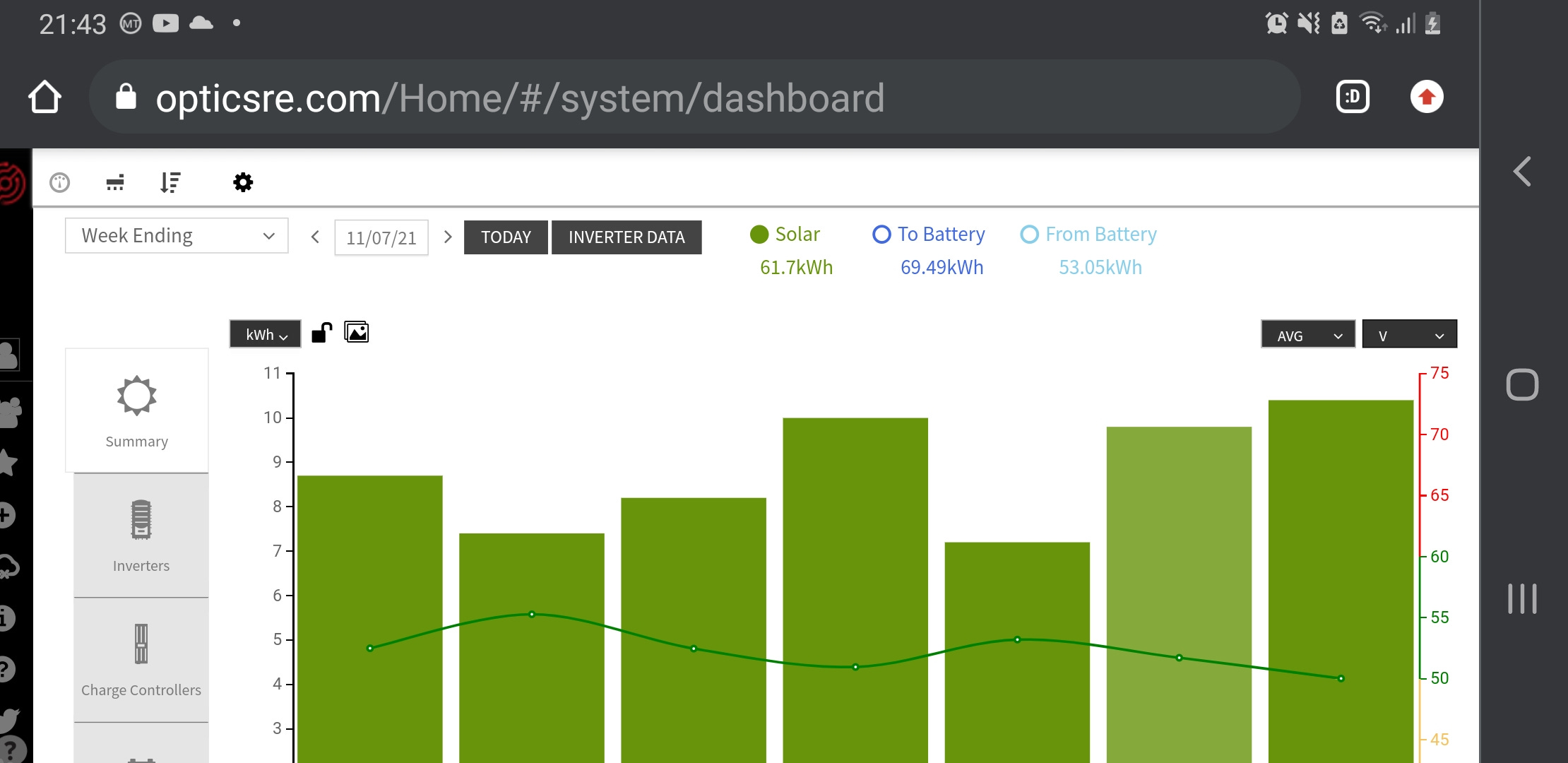Switch to the Charge Controllers tab
Screen dimensions: 1568x763
tap(141, 660)
